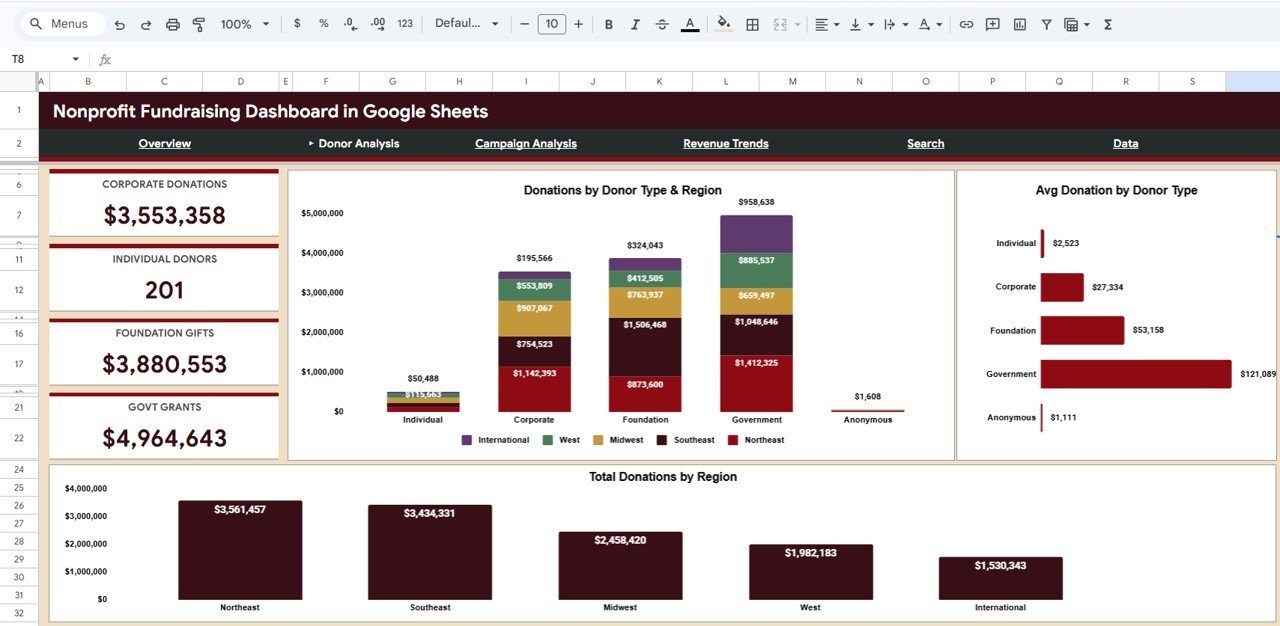This screenshot has width=1280, height=626.
Task: Toggle strikethrough formatting
Action: (x=662, y=23)
